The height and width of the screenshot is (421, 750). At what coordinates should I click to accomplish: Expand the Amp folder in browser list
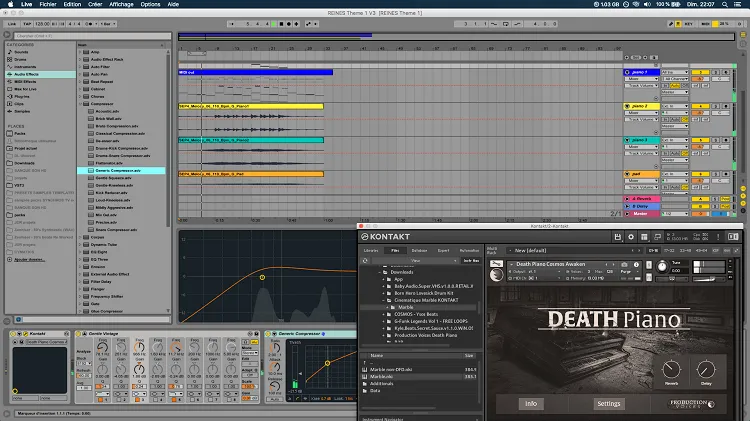point(80,52)
